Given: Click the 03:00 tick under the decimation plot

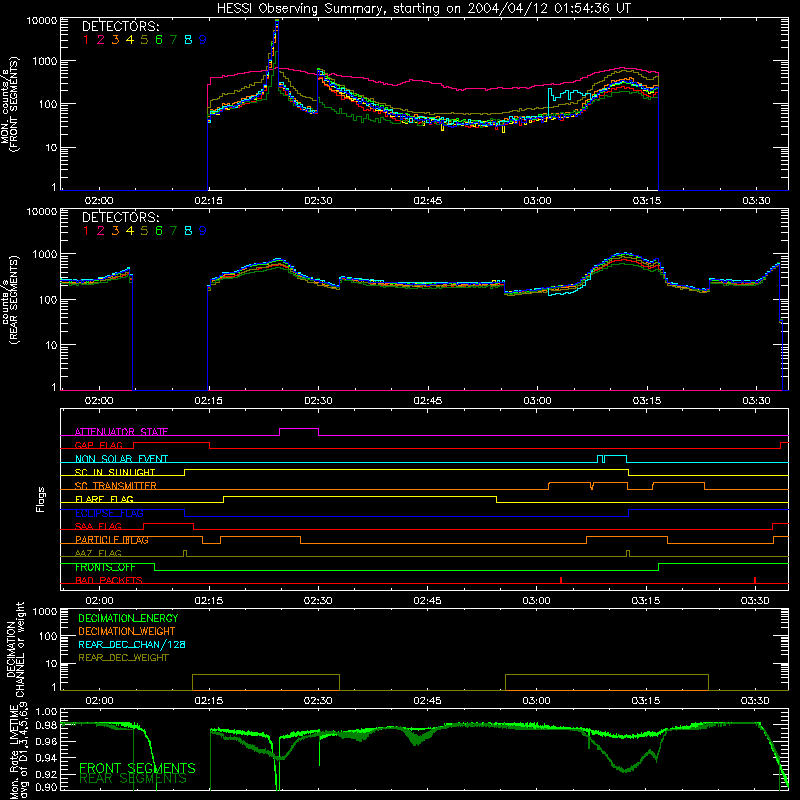Looking at the screenshot, I should 536,701.
